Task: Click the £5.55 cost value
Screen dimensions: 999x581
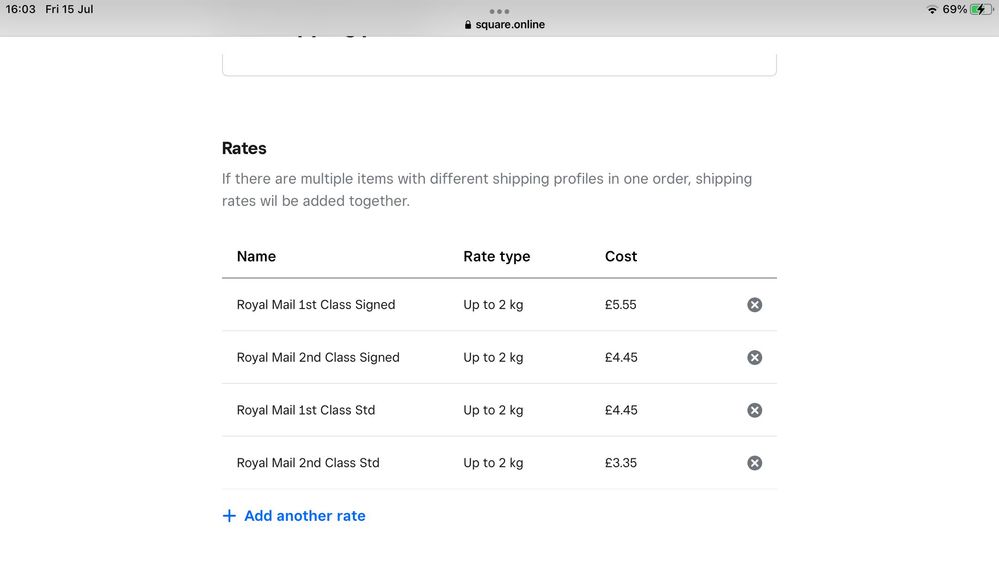Action: click(x=620, y=305)
